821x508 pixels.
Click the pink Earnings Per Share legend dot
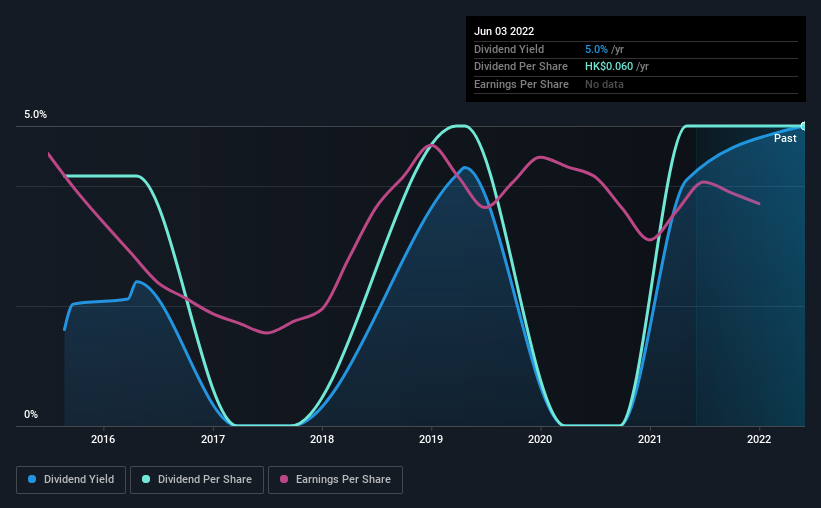point(284,479)
